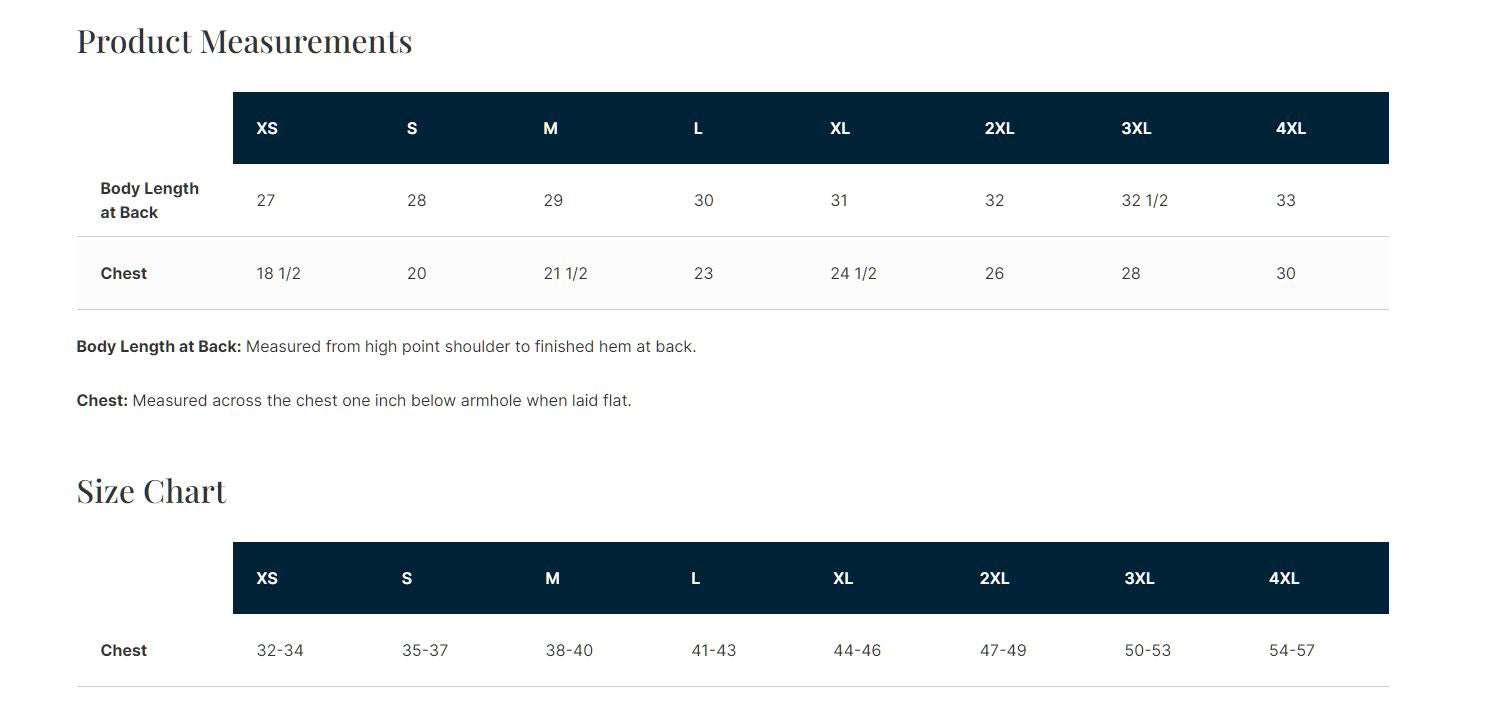
Task: Click the 24 1/2 chest measurement cell
Action: tap(853, 273)
